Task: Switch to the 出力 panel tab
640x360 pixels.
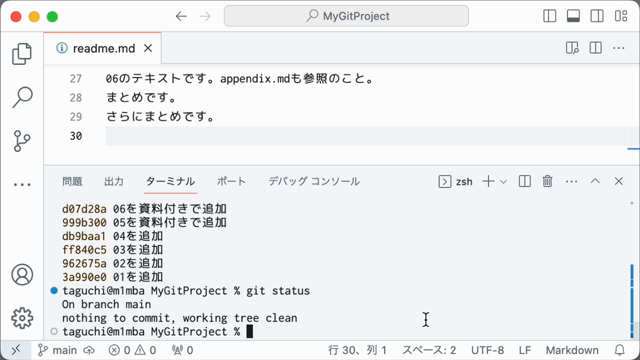Action: tap(114, 181)
